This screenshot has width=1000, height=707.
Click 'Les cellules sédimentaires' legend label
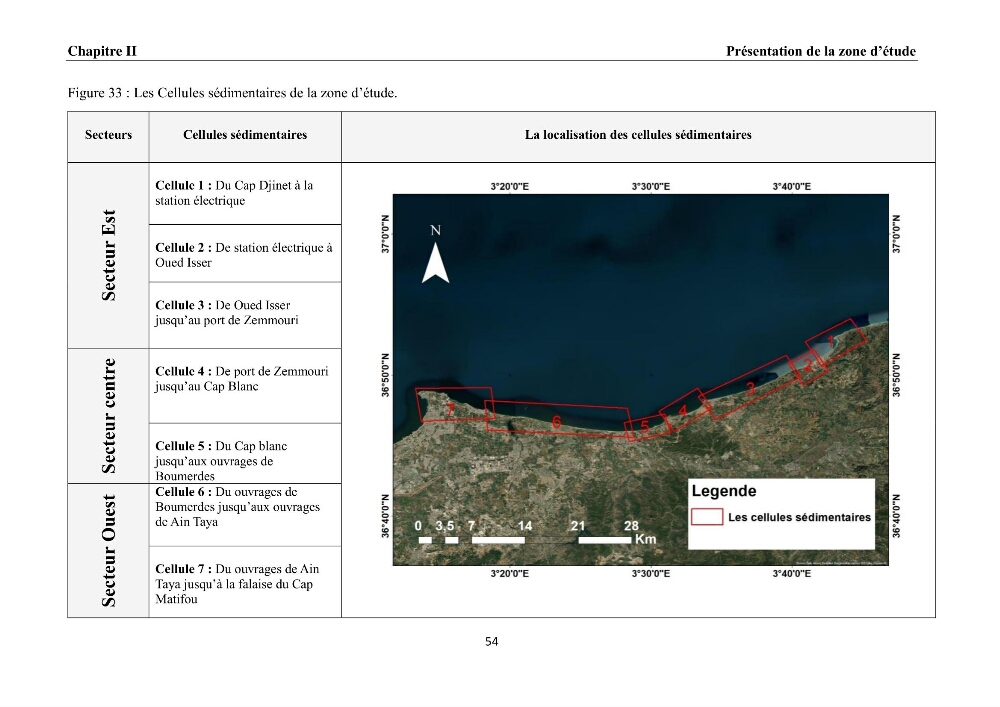point(799,517)
